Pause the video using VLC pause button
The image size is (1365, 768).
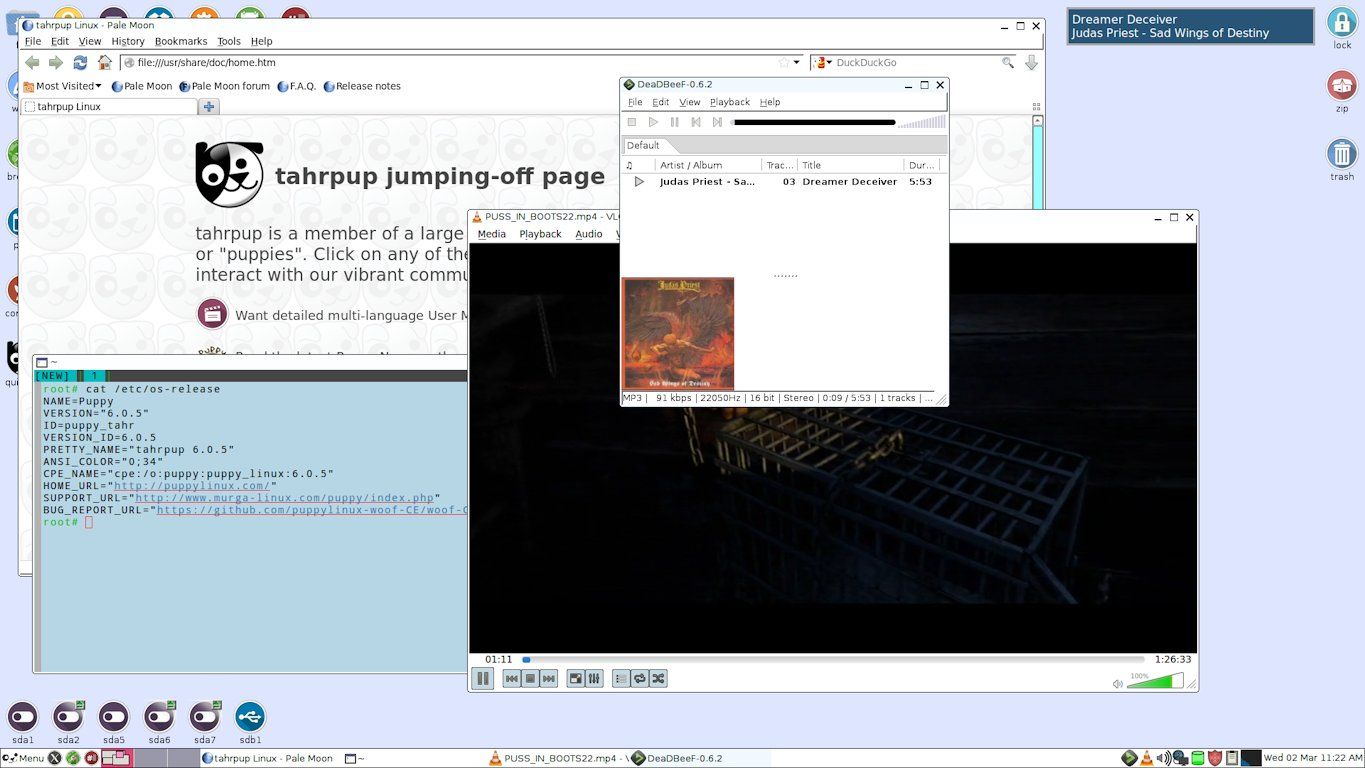pyautogui.click(x=483, y=678)
